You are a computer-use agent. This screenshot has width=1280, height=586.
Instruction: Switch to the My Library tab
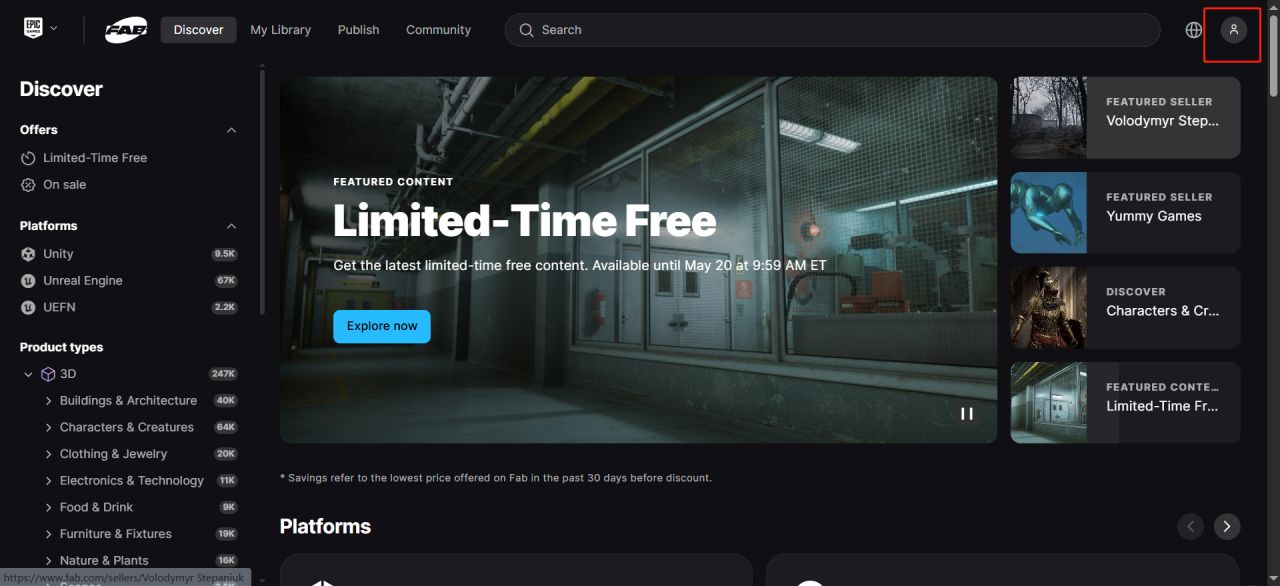coord(280,30)
